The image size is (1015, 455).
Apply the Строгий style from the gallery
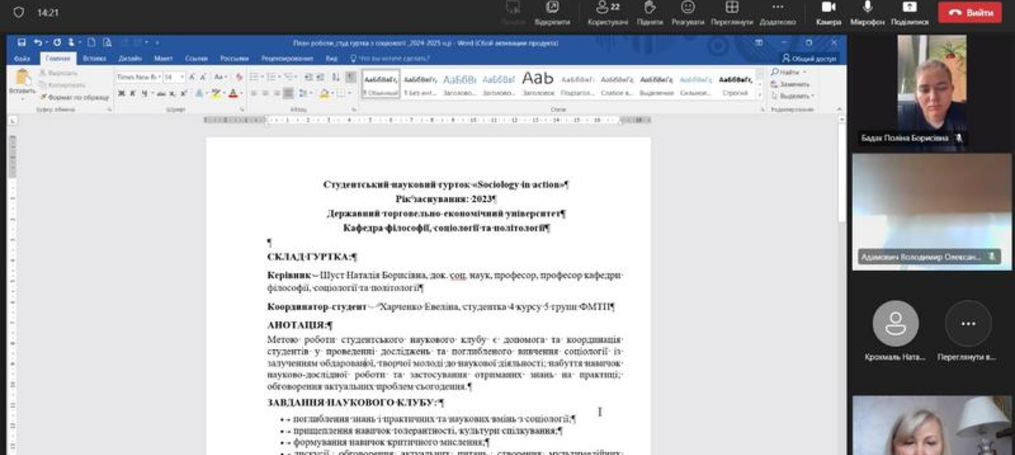(x=735, y=85)
